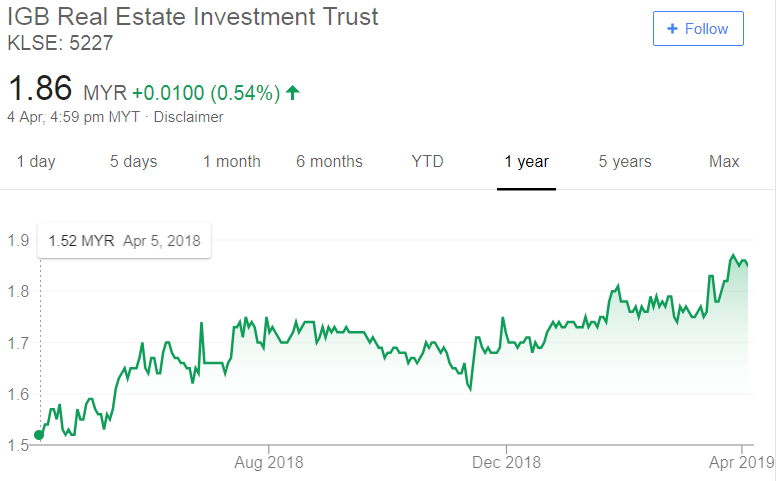The height and width of the screenshot is (481, 780).
Task: Follow IGB Real Estate Investment Trust
Action: point(698,29)
